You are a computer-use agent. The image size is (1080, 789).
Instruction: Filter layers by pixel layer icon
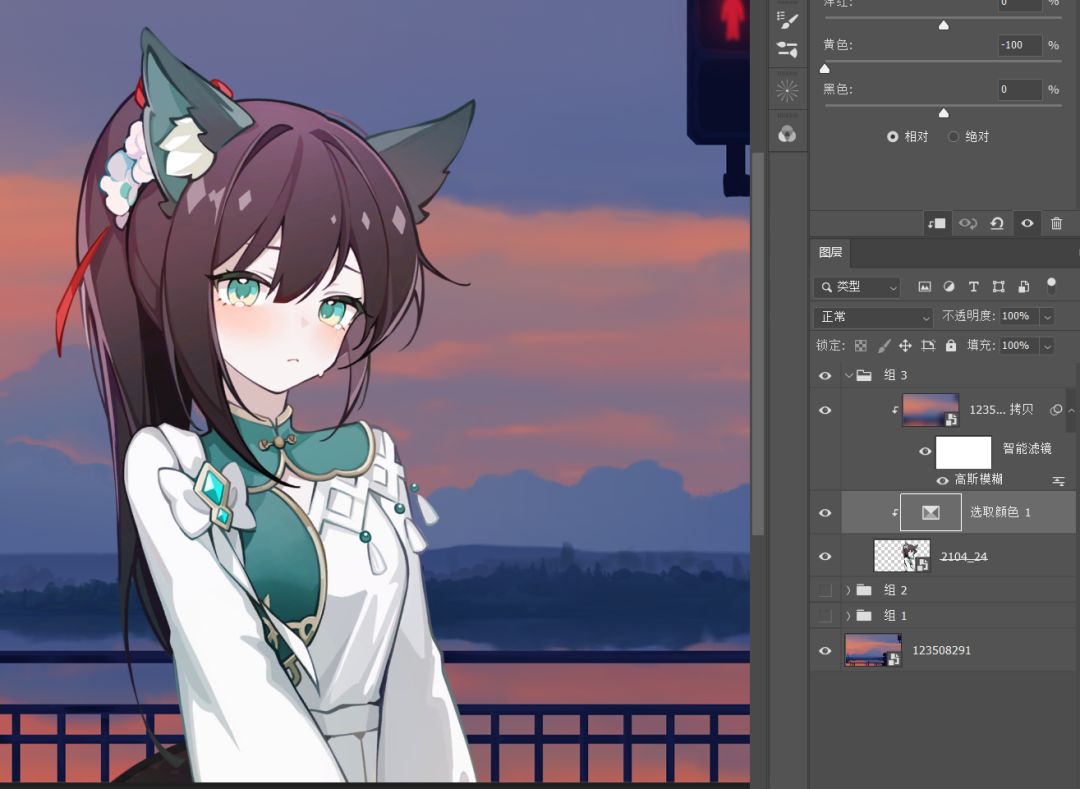coord(924,286)
